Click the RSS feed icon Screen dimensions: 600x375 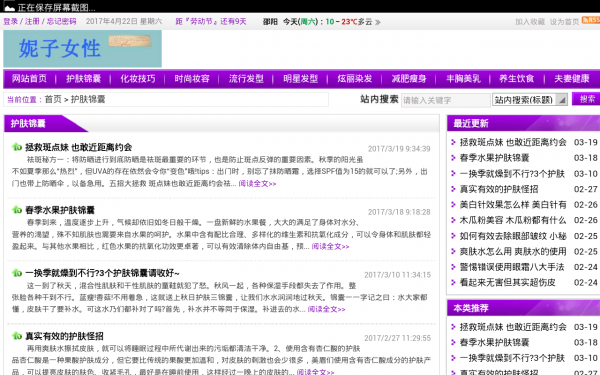pos(591,20)
